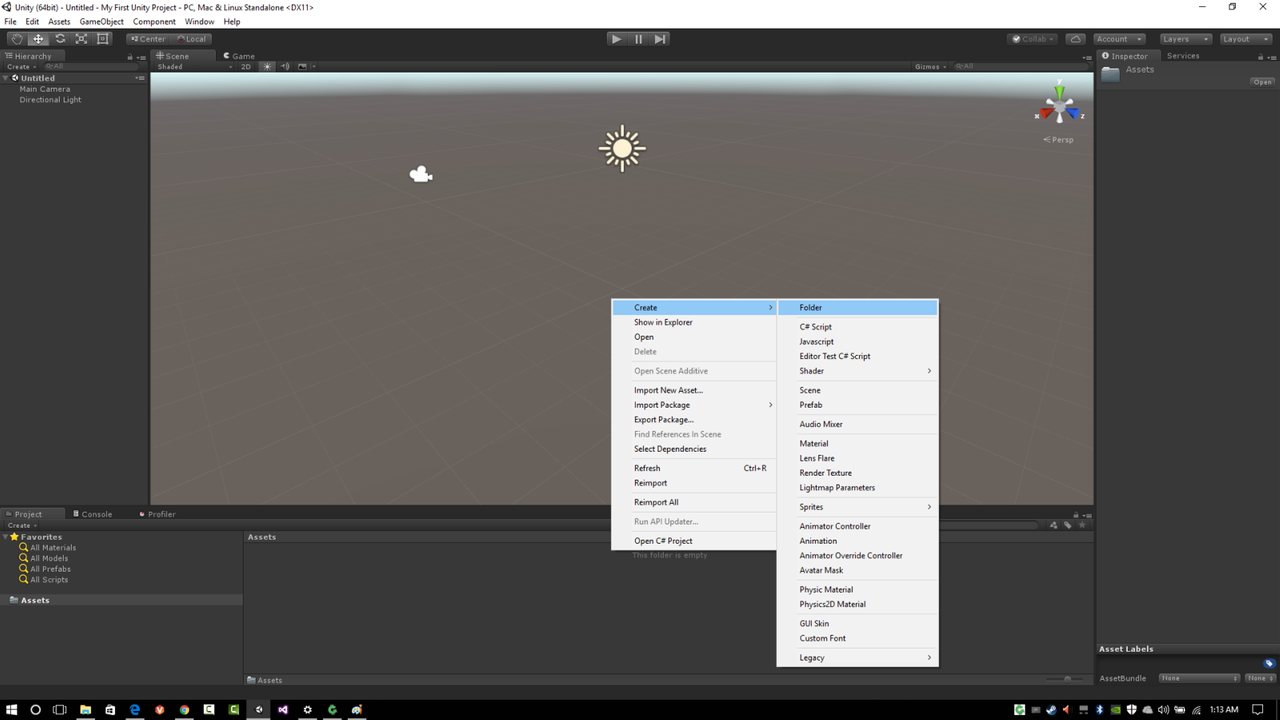Select the Hand tool in the toolbar
This screenshot has height=720, width=1280.
16,39
